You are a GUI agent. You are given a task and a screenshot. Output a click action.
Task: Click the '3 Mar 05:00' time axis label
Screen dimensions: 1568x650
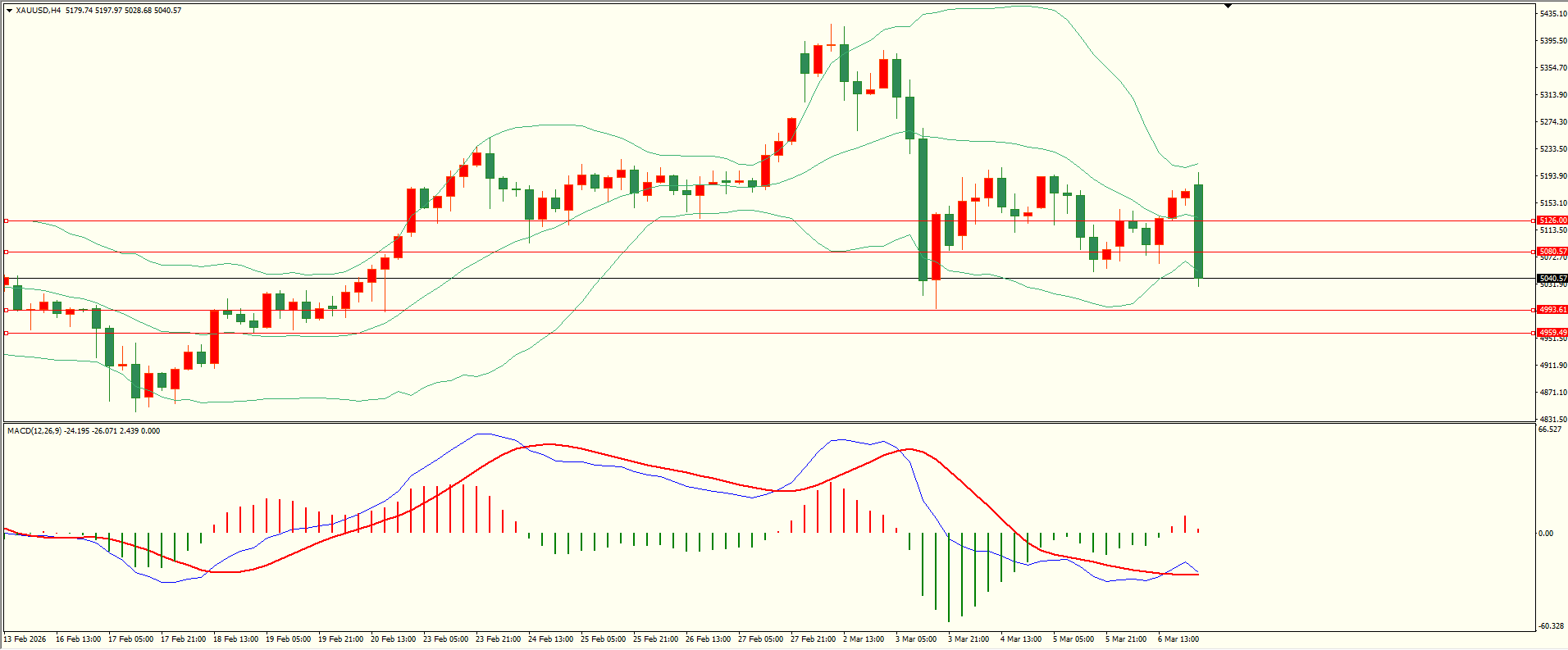(916, 639)
